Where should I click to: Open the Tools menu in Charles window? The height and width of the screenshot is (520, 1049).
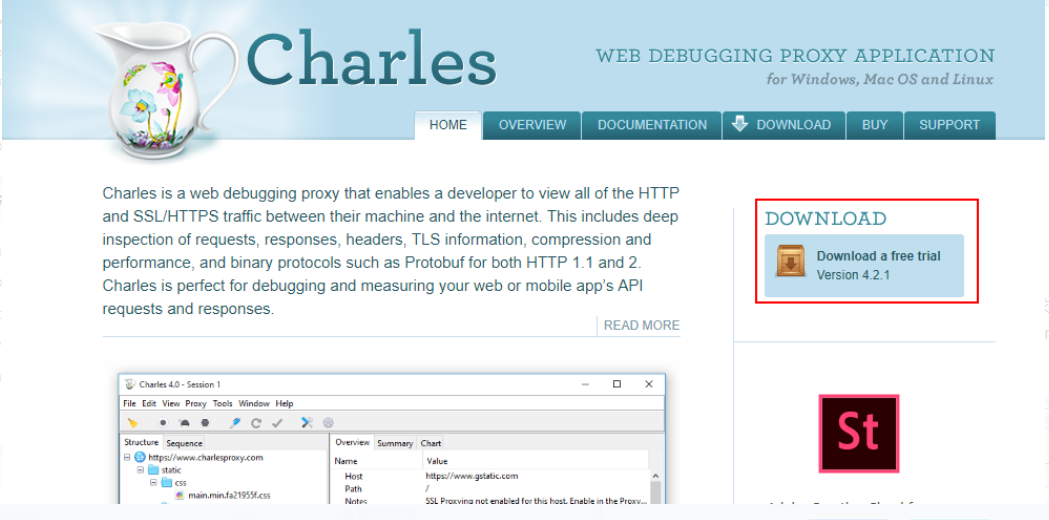[x=223, y=404]
